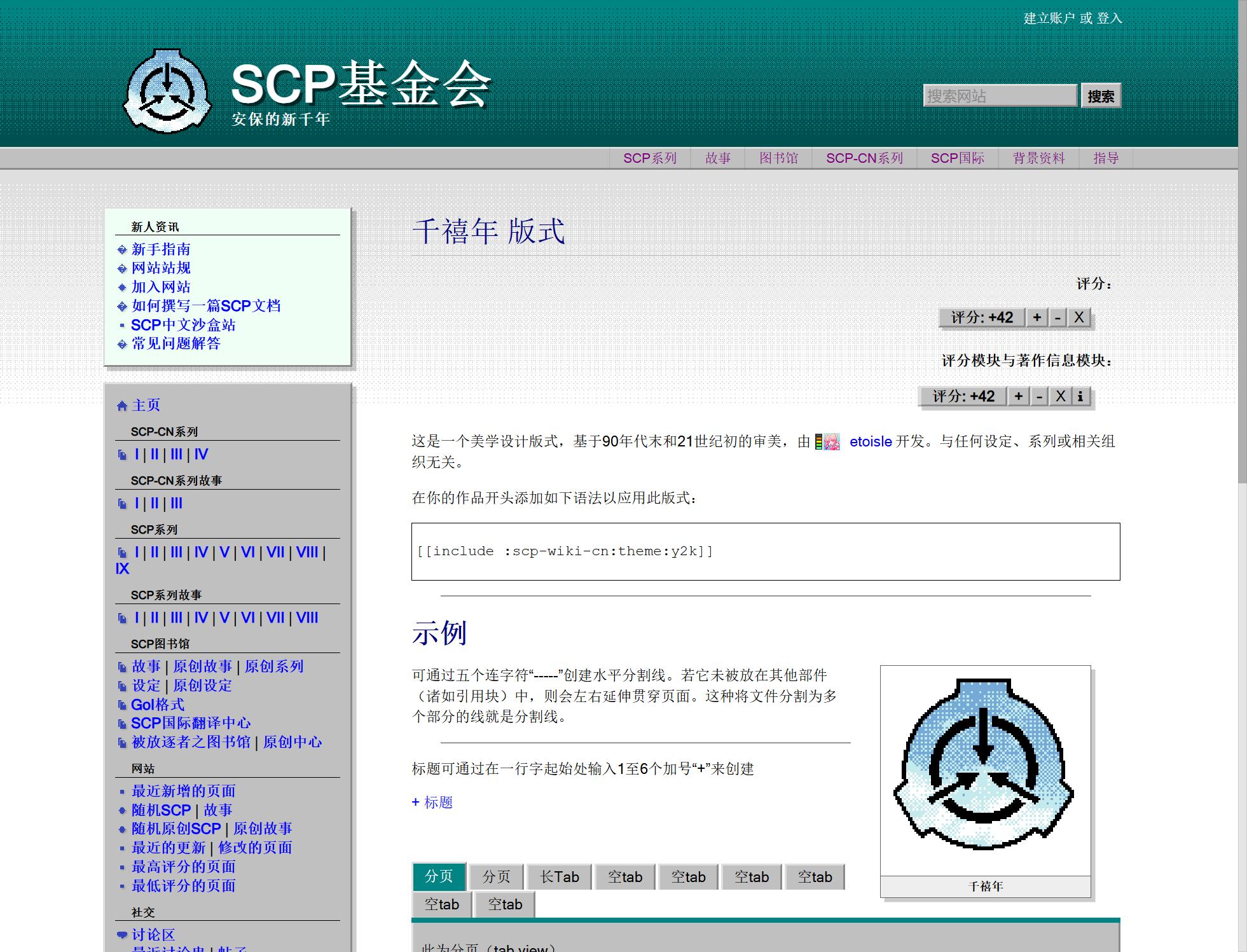1247x952 pixels.
Task: Cancel vote with X in first rating box
Action: tap(1079, 317)
